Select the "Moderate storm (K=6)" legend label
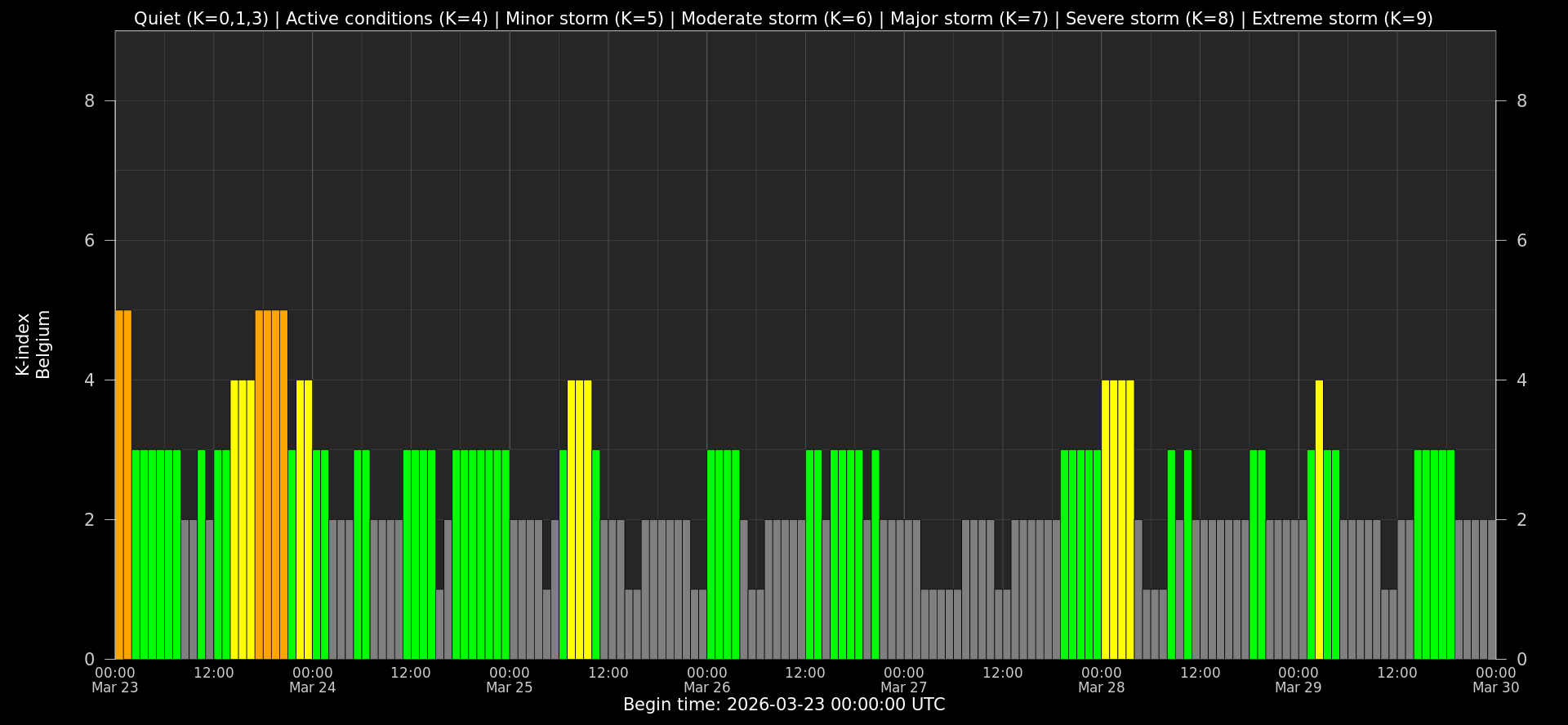 tap(777, 19)
